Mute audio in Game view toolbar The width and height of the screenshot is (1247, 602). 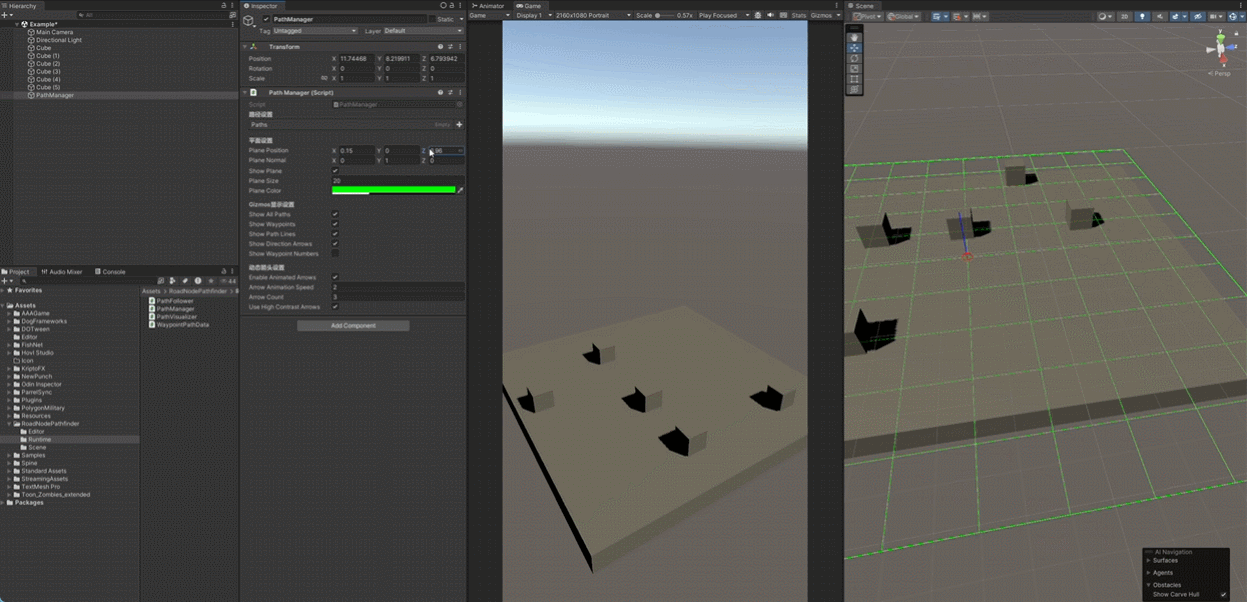(770, 16)
